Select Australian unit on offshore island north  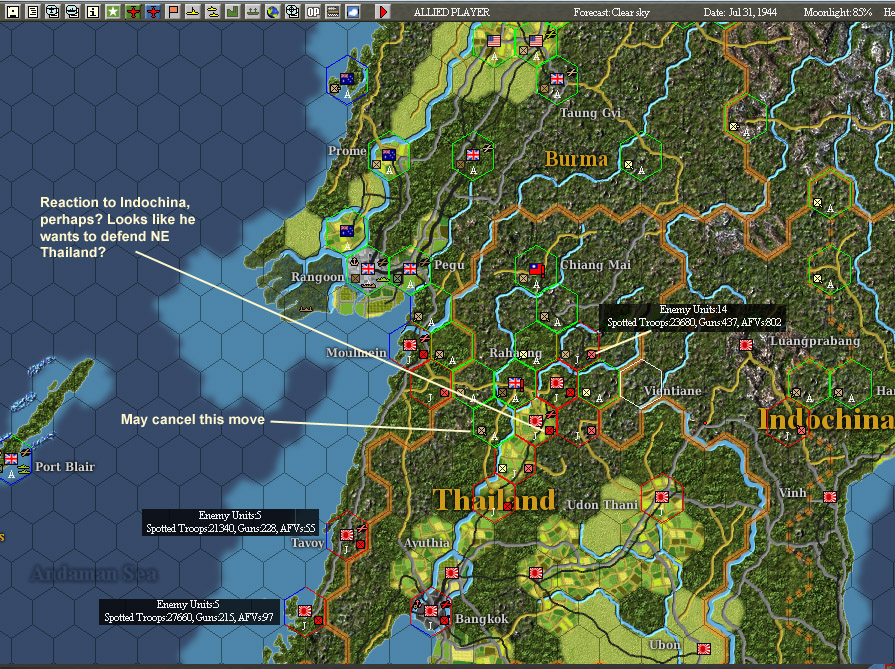click(x=347, y=79)
